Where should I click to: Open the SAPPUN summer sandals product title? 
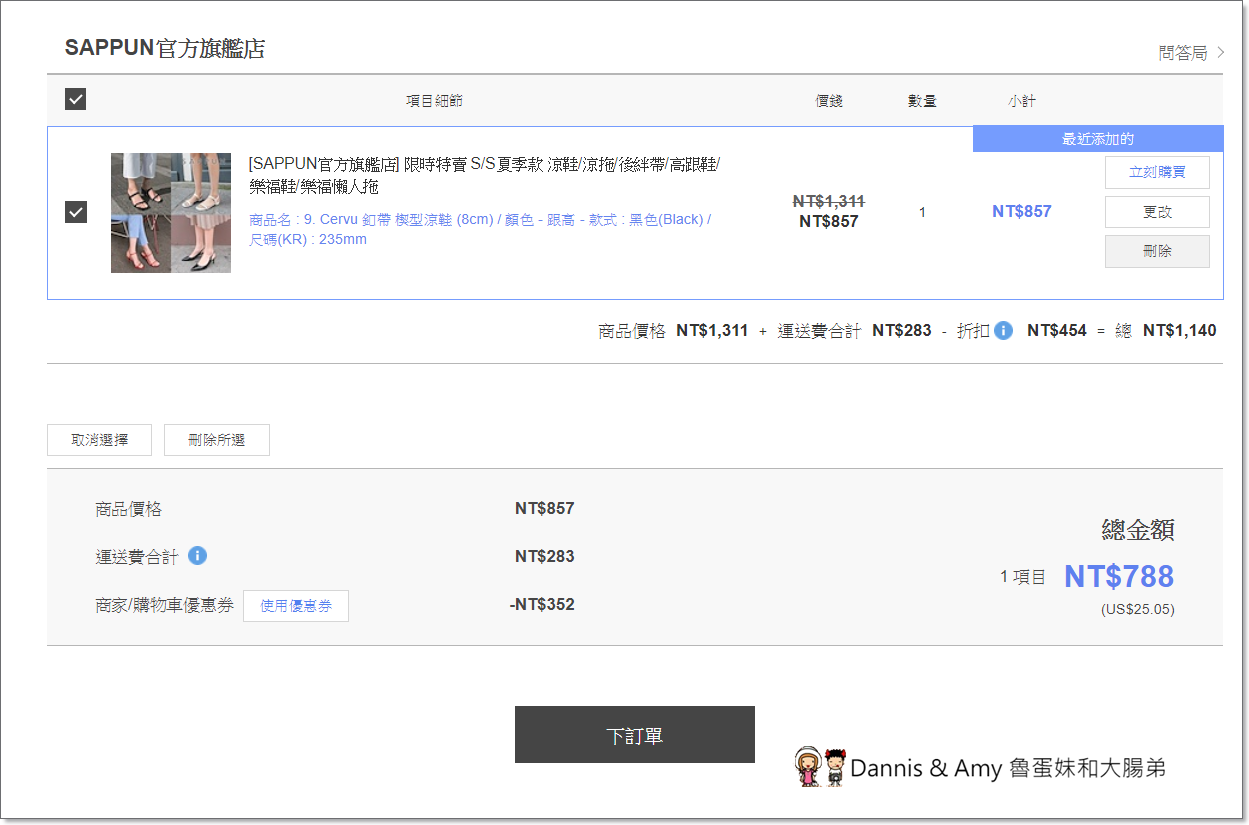(484, 175)
